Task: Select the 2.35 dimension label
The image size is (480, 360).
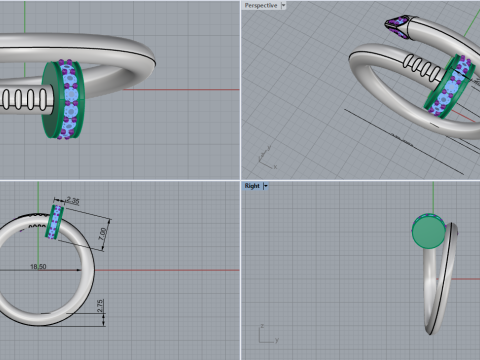Action: coord(73,201)
